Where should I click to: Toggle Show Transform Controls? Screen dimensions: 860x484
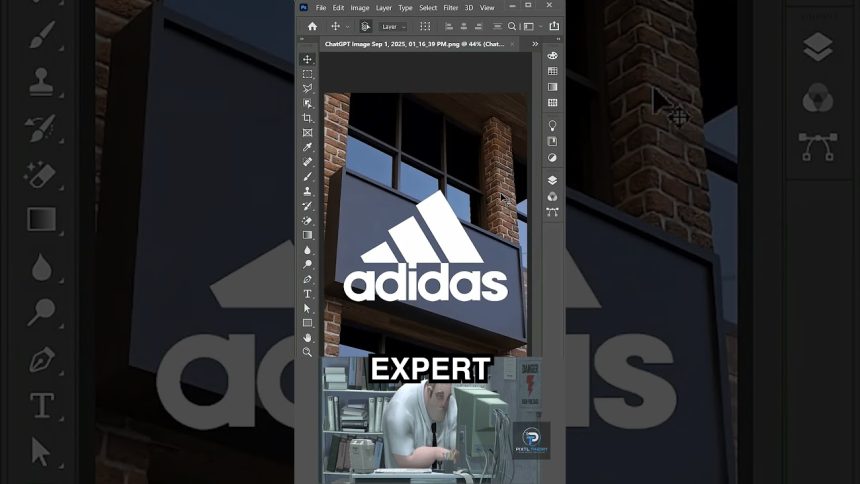coord(425,26)
